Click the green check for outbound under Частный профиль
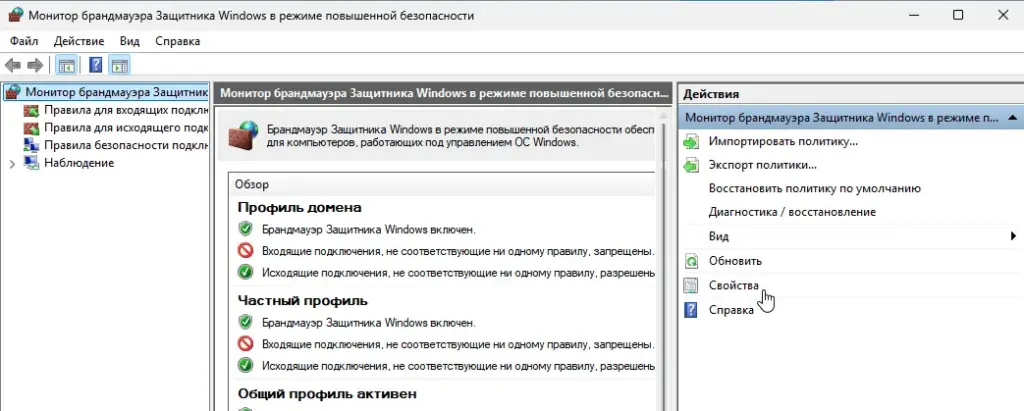The width and height of the screenshot is (1024, 411). click(245, 365)
